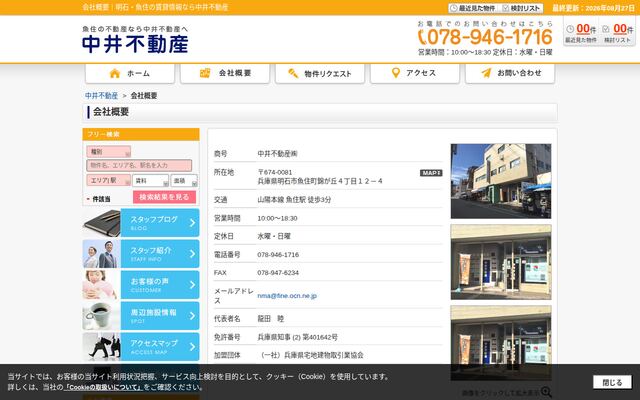Click the 会社概要 page heading
The image size is (640, 400).
click(x=111, y=112)
